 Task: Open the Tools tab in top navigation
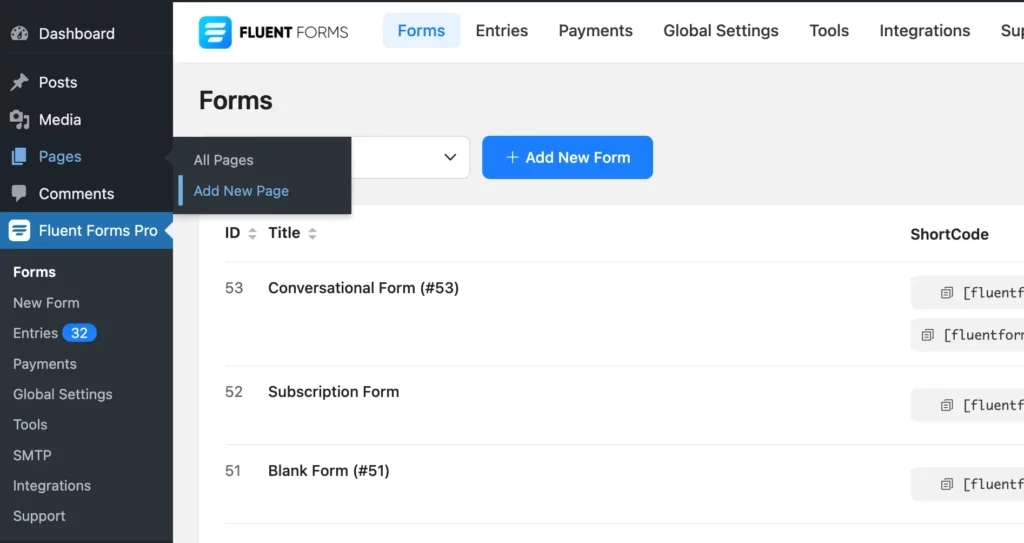(x=829, y=31)
